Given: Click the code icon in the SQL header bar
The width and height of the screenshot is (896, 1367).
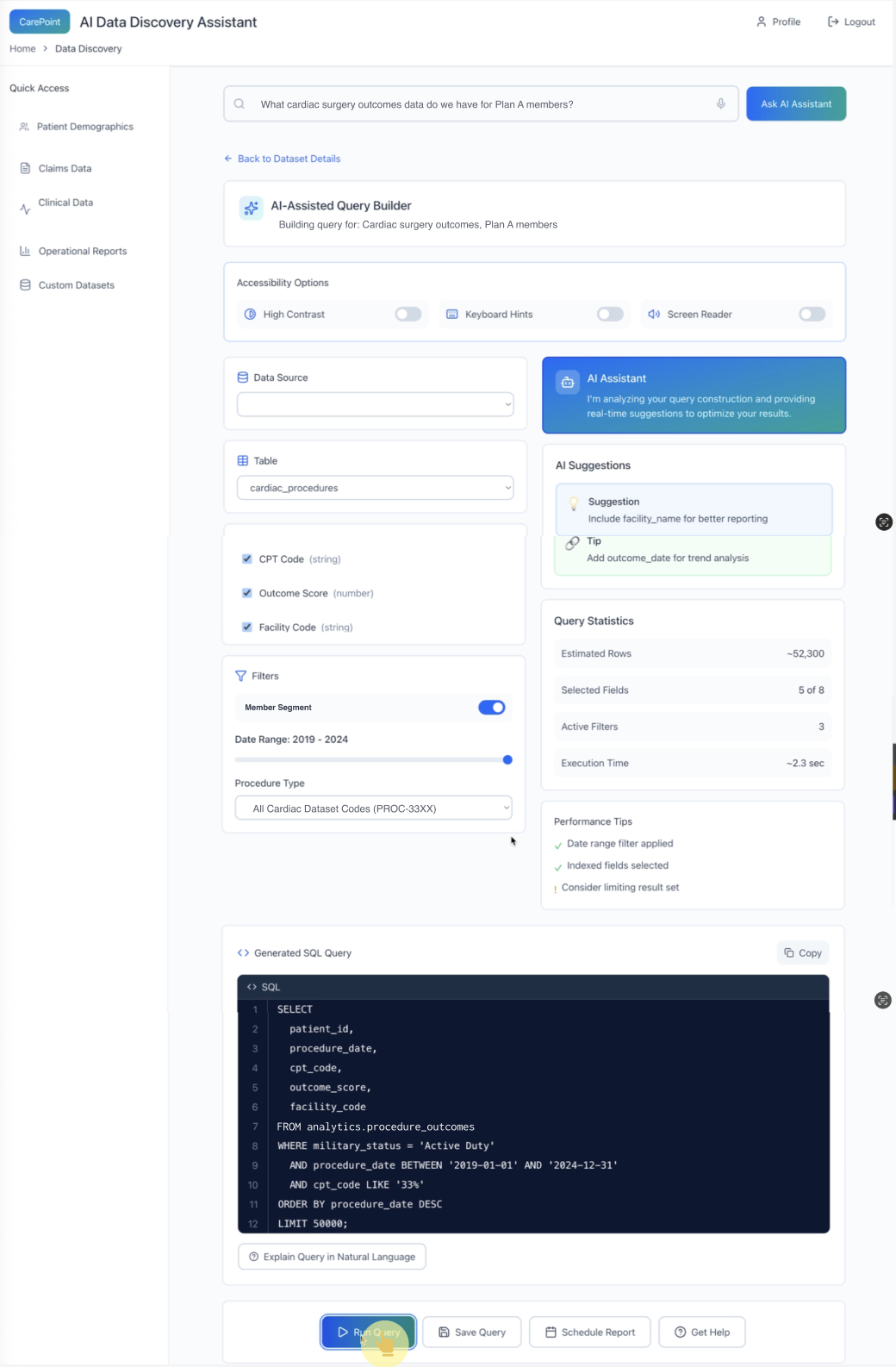Looking at the screenshot, I should pos(252,987).
